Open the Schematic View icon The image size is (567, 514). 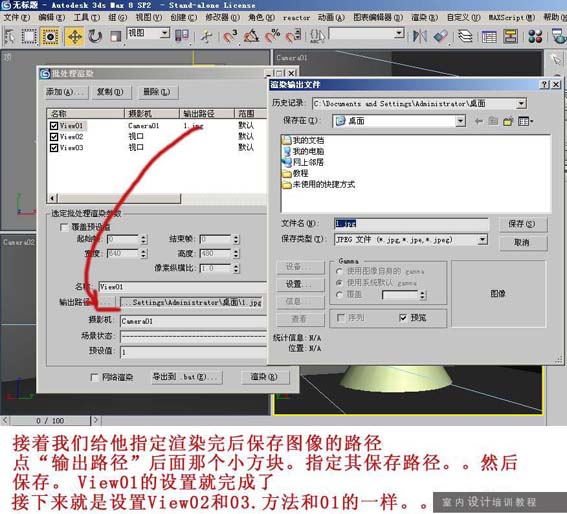click(510, 37)
